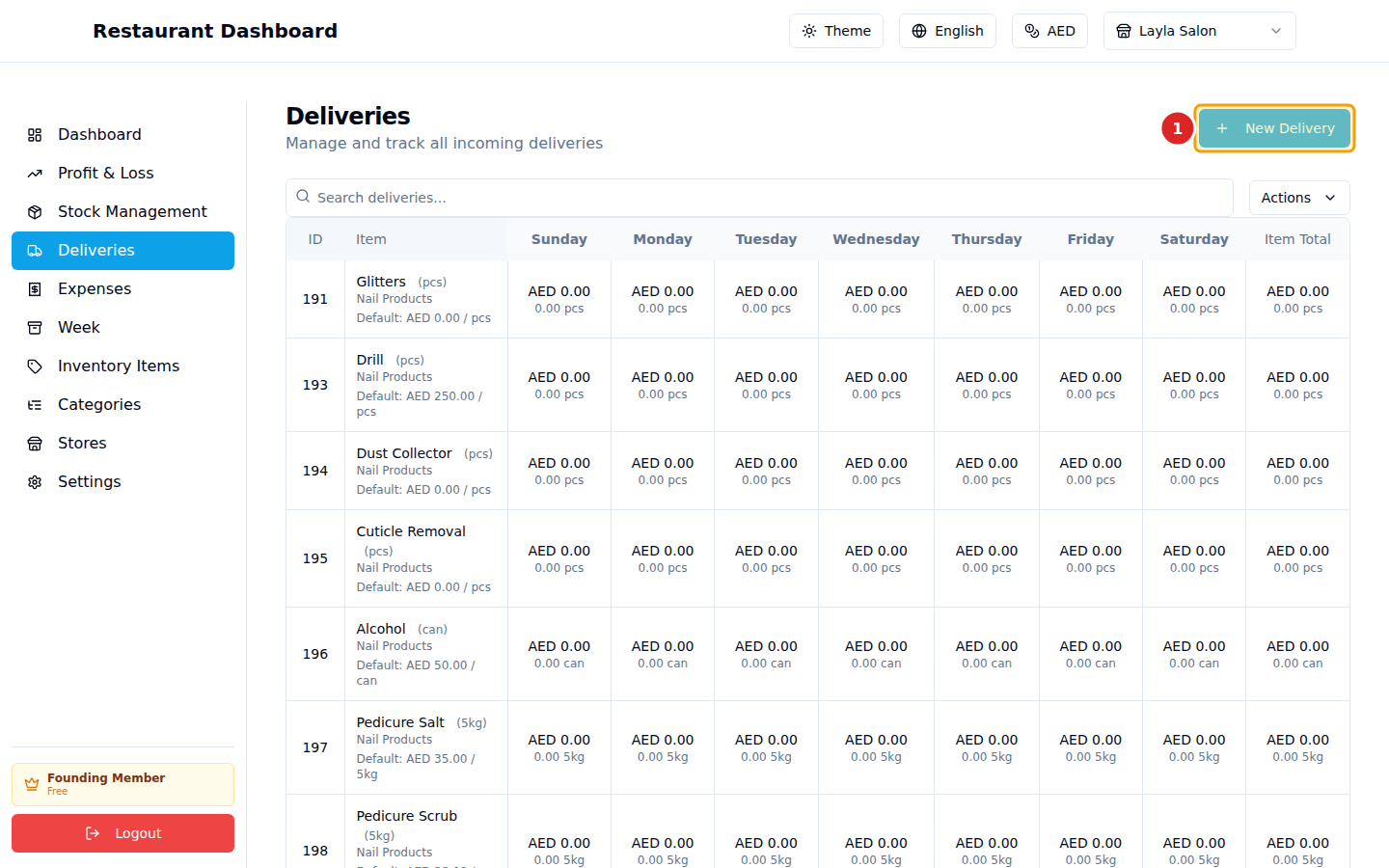Image resolution: width=1389 pixels, height=868 pixels.
Task: Open the English language selector
Action: 946,31
